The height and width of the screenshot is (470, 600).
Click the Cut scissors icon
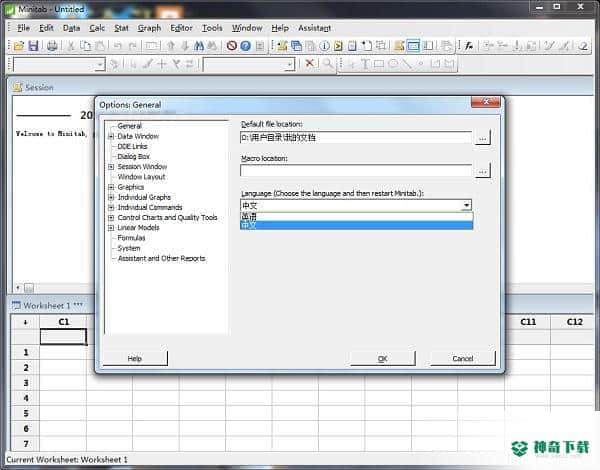pos(71,46)
